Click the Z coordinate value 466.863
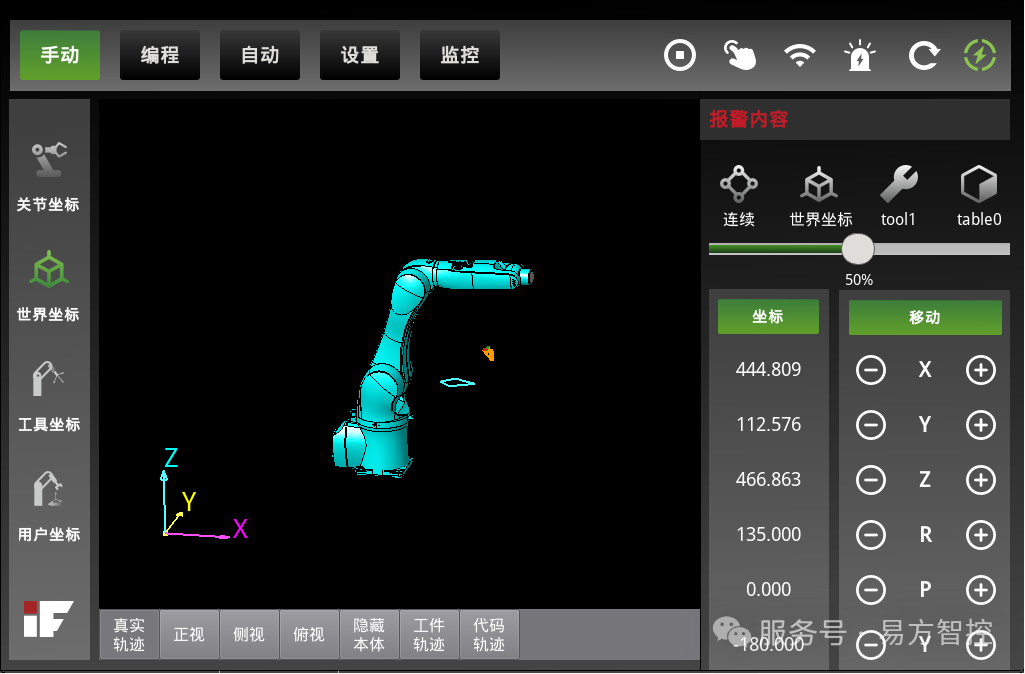Viewport: 1025px width, 674px height. pyautogui.click(x=768, y=479)
